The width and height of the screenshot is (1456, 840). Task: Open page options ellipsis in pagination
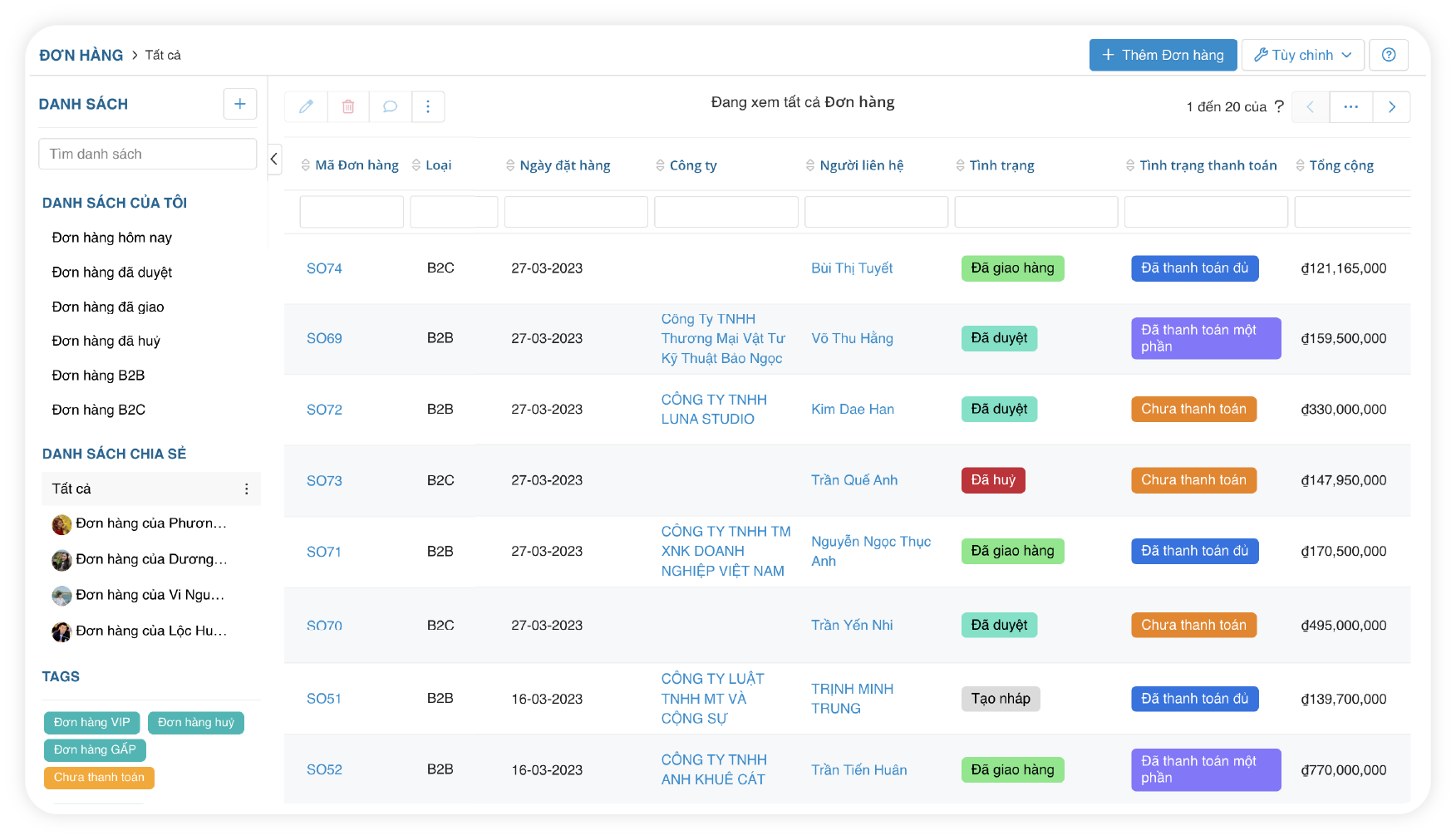[x=1350, y=107]
